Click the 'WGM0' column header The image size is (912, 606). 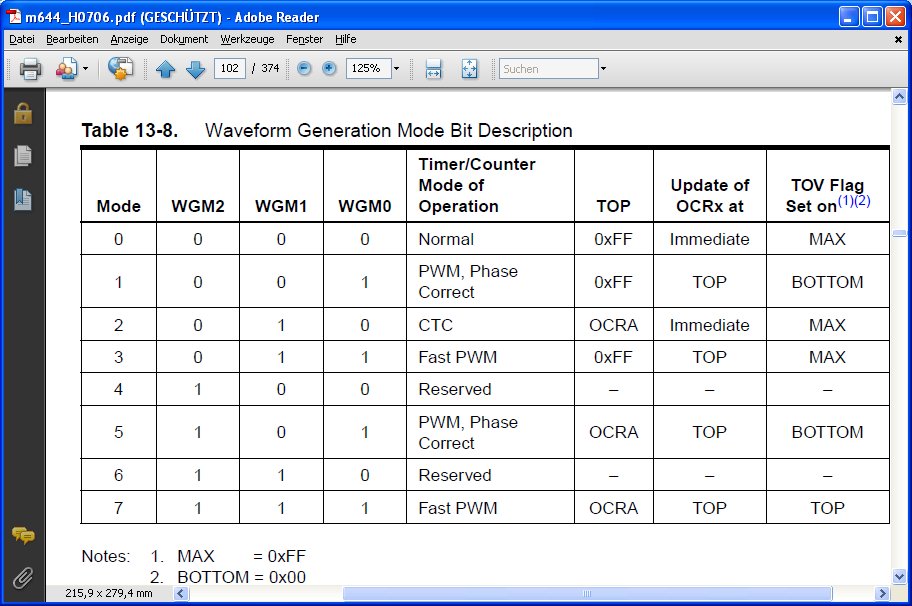click(365, 206)
